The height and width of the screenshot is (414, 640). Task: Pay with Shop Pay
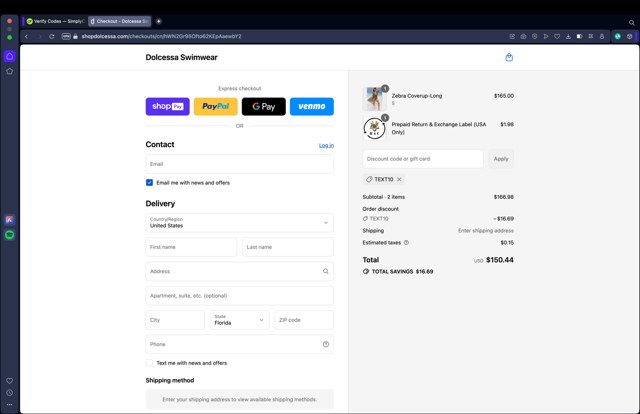pos(168,107)
